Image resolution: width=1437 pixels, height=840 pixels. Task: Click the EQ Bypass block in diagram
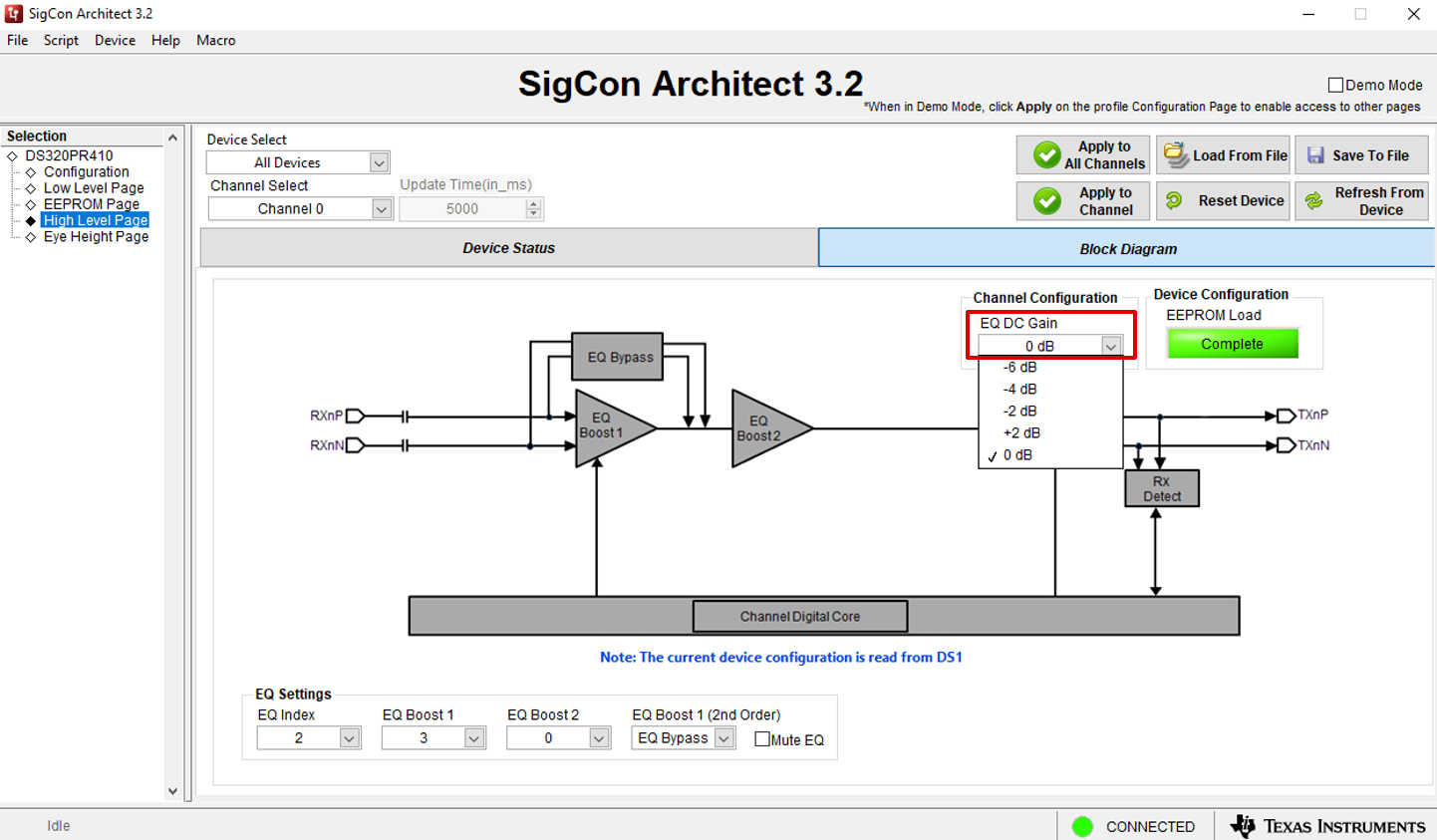618,357
